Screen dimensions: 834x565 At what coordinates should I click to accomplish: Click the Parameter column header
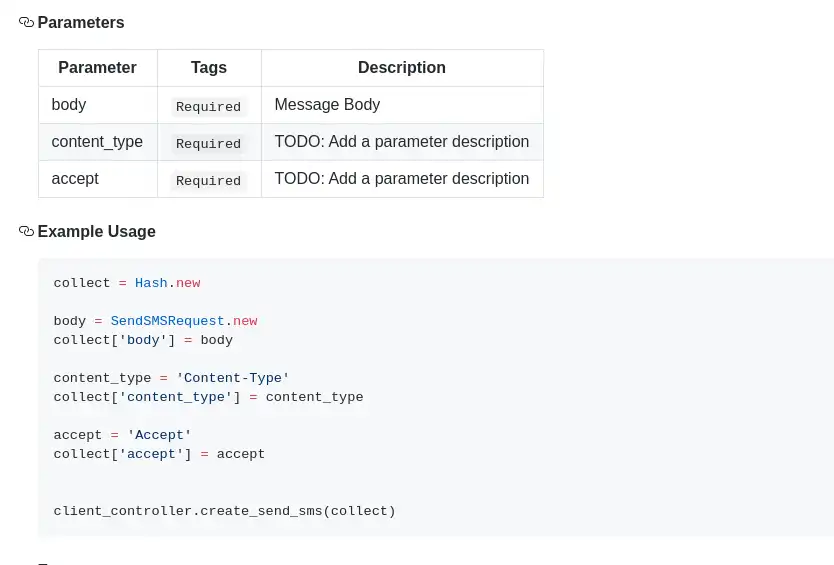(x=97, y=68)
